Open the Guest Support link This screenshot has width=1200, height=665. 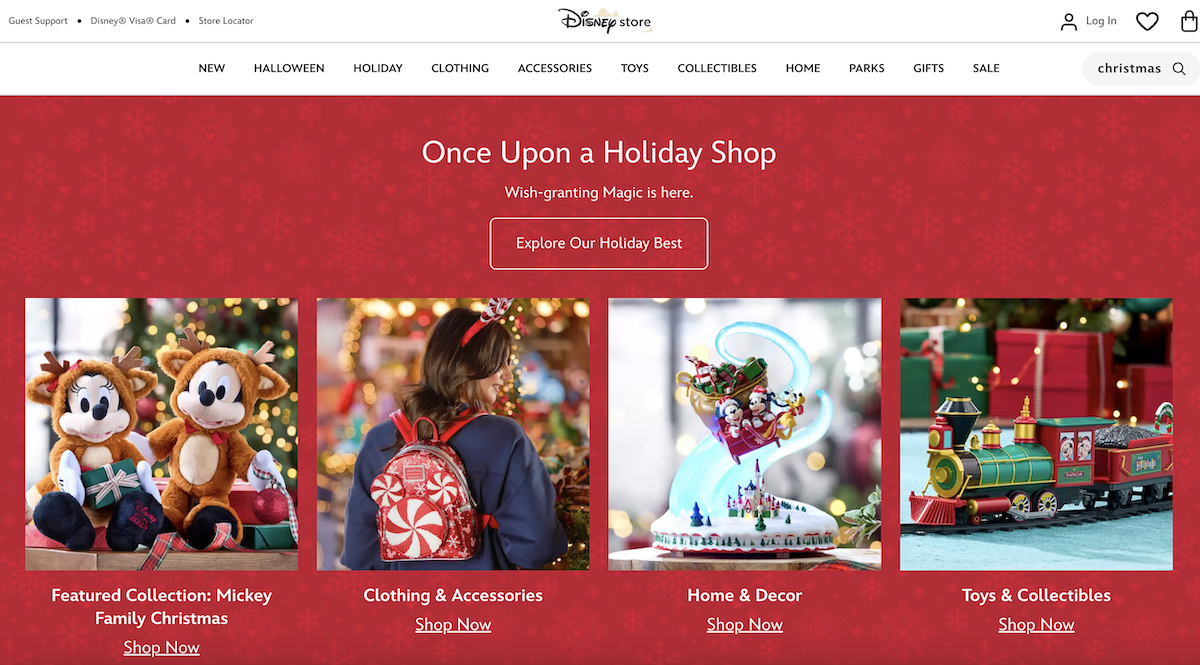(38, 21)
